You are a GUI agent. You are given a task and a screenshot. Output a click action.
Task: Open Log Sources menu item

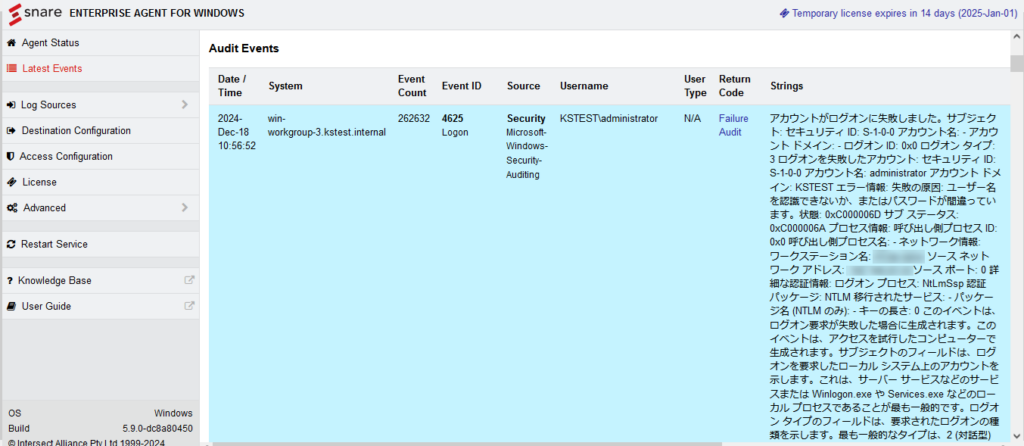click(101, 105)
